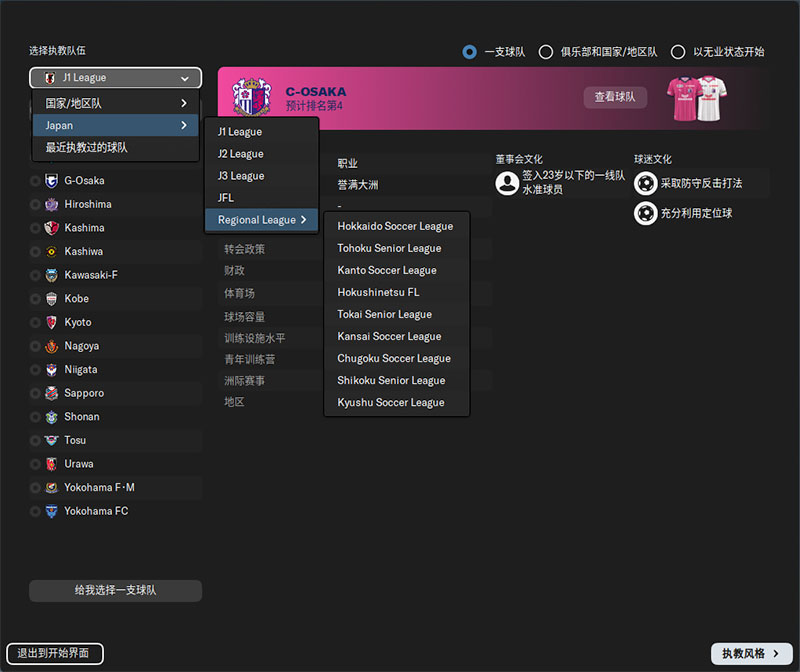Screen dimensions: 800x672
Task: Select the 以无业状态开始 radio option
Action: click(678, 52)
